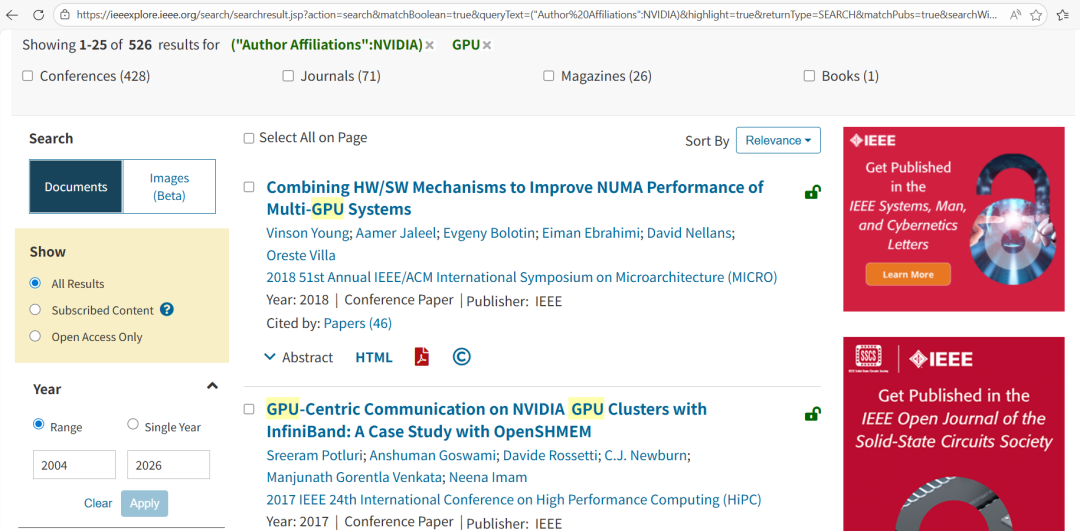Viewport: 1080px width, 531px height.
Task: Switch to Images (Beta) search tab
Action: (x=169, y=187)
